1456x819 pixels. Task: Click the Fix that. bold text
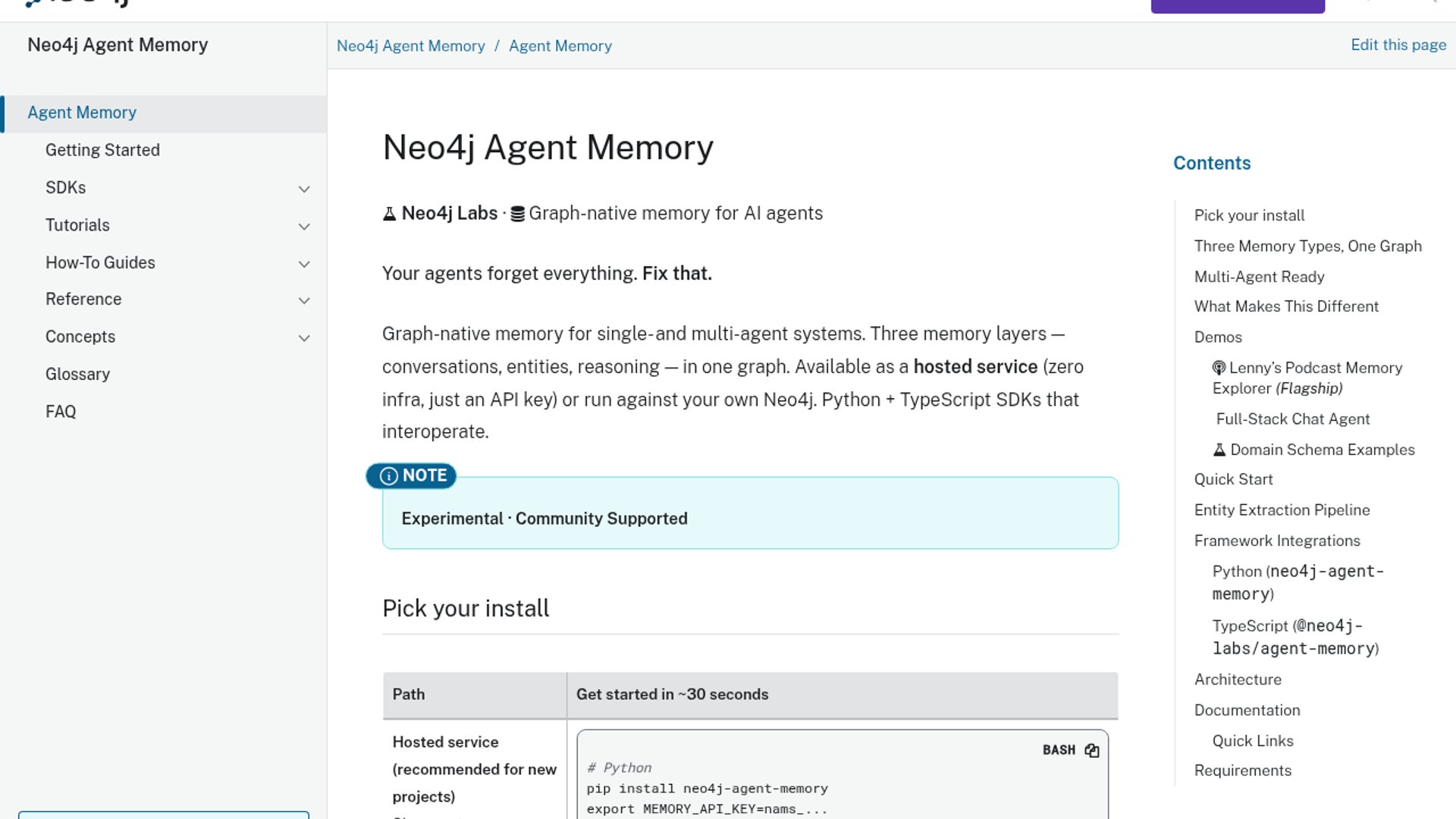[x=677, y=274]
